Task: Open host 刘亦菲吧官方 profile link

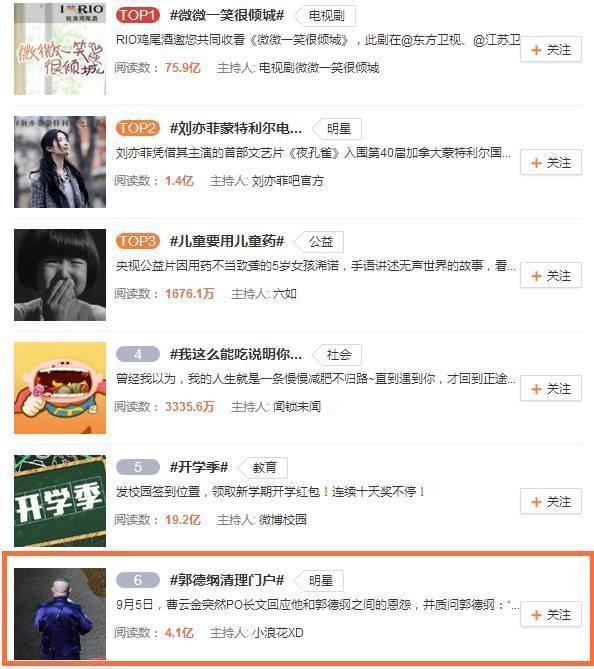Action: [287, 181]
